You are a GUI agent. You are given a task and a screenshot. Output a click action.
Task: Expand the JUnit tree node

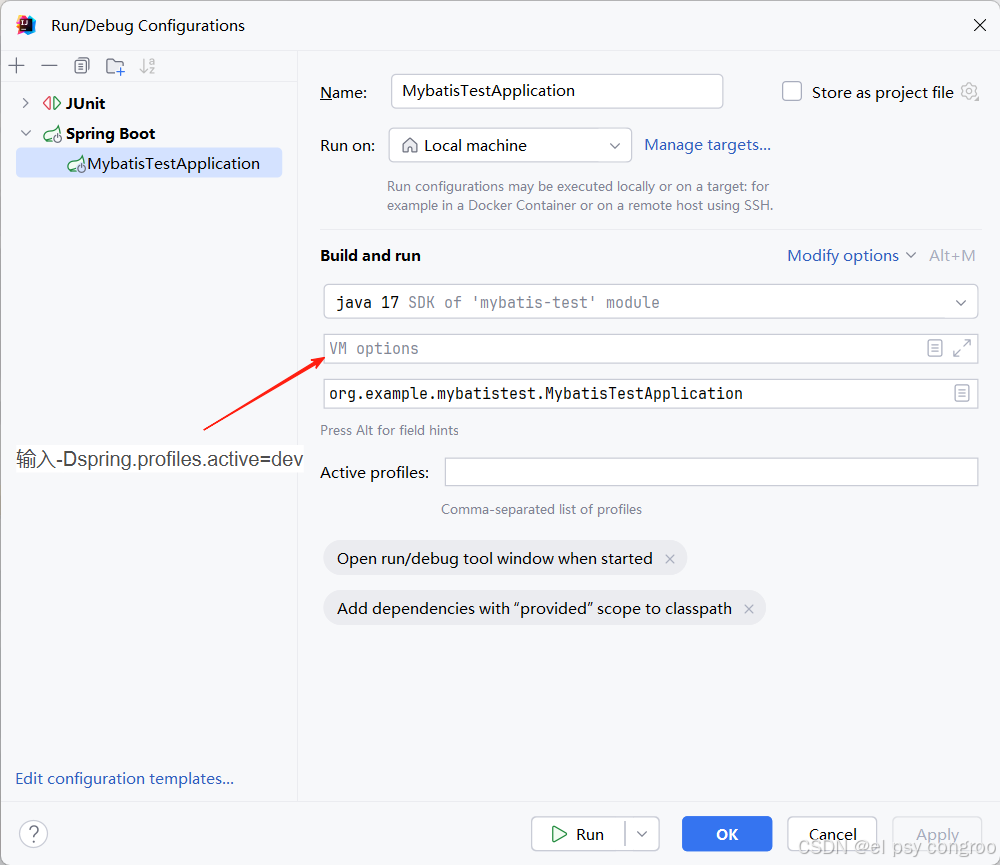click(26, 103)
